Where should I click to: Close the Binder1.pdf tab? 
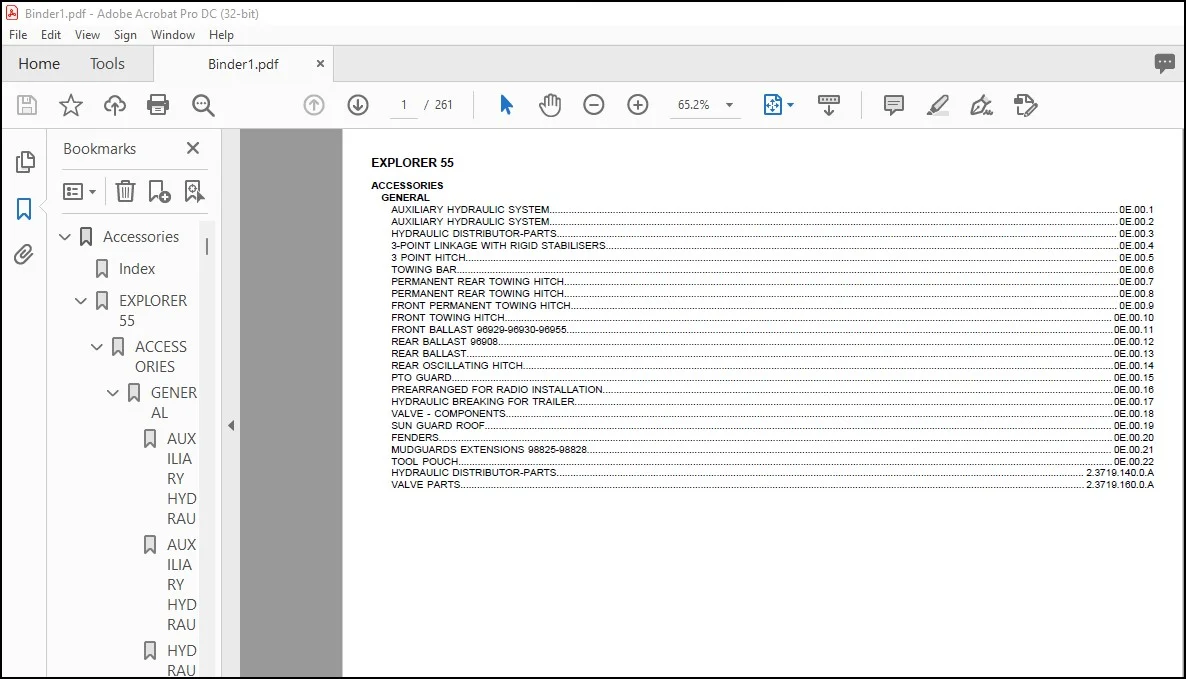[x=320, y=64]
